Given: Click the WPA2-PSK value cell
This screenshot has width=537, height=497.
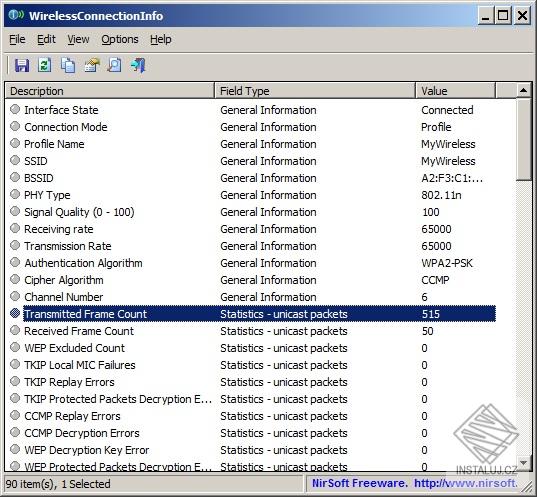Looking at the screenshot, I should (447, 263).
